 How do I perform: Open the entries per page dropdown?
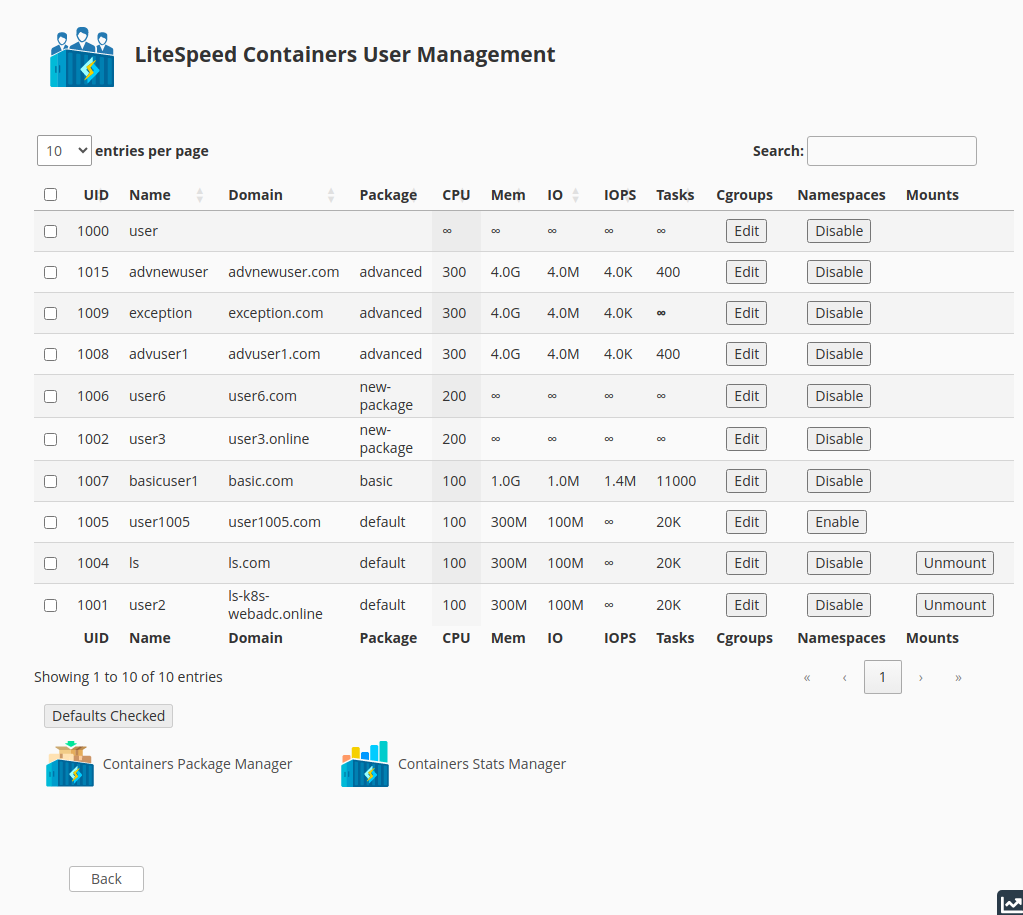point(63,150)
